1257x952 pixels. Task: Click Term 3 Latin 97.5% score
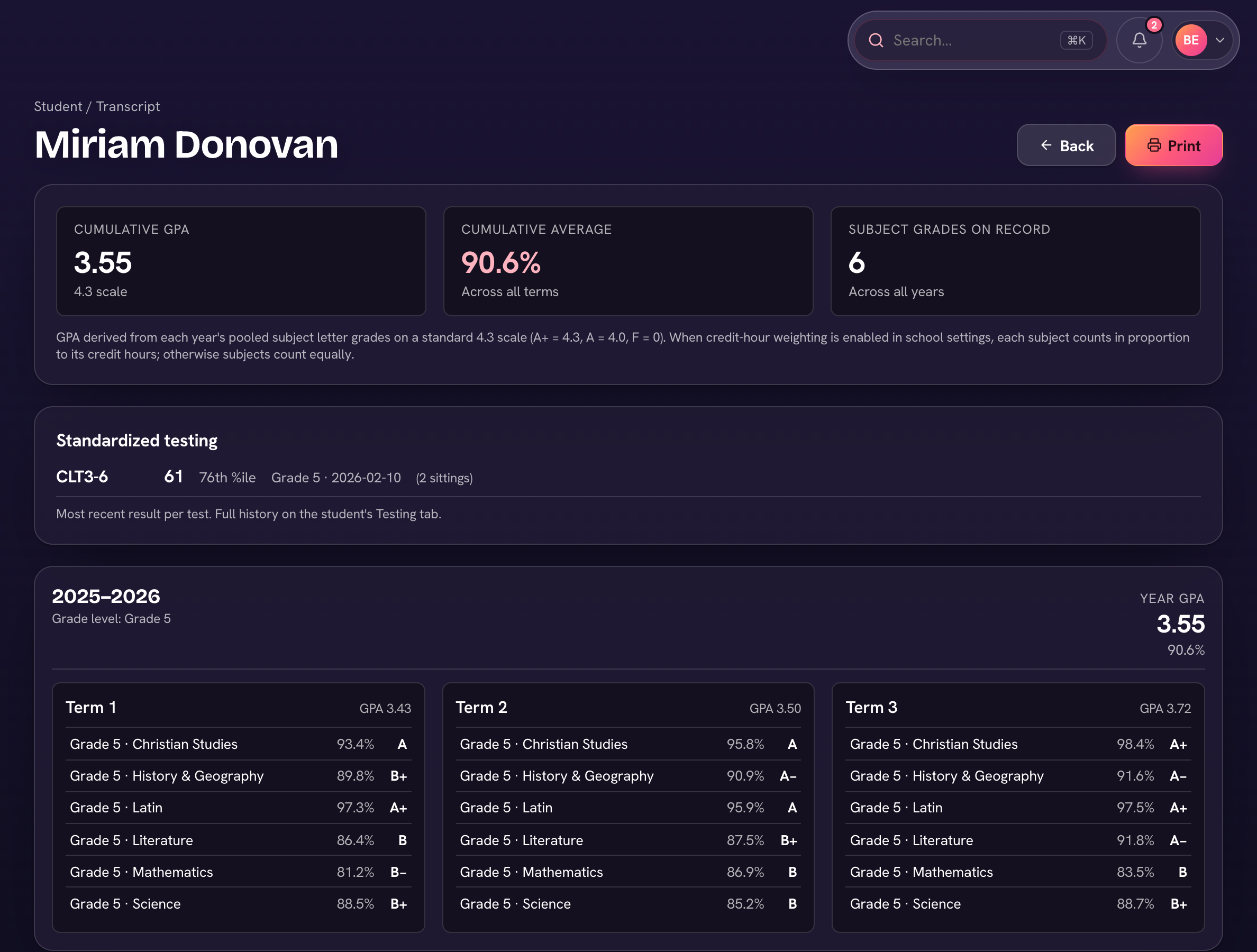[1135, 808]
